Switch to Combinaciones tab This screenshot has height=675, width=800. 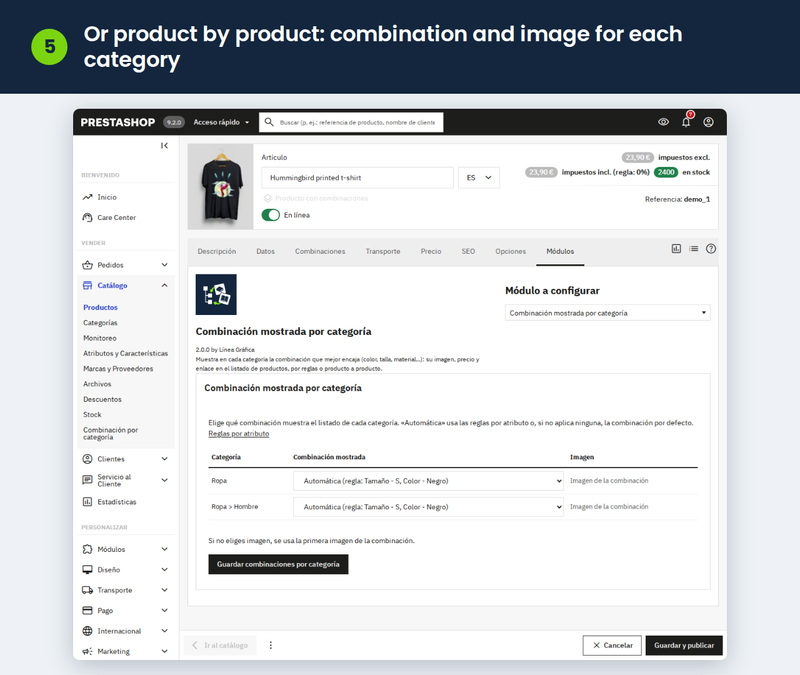coord(320,251)
